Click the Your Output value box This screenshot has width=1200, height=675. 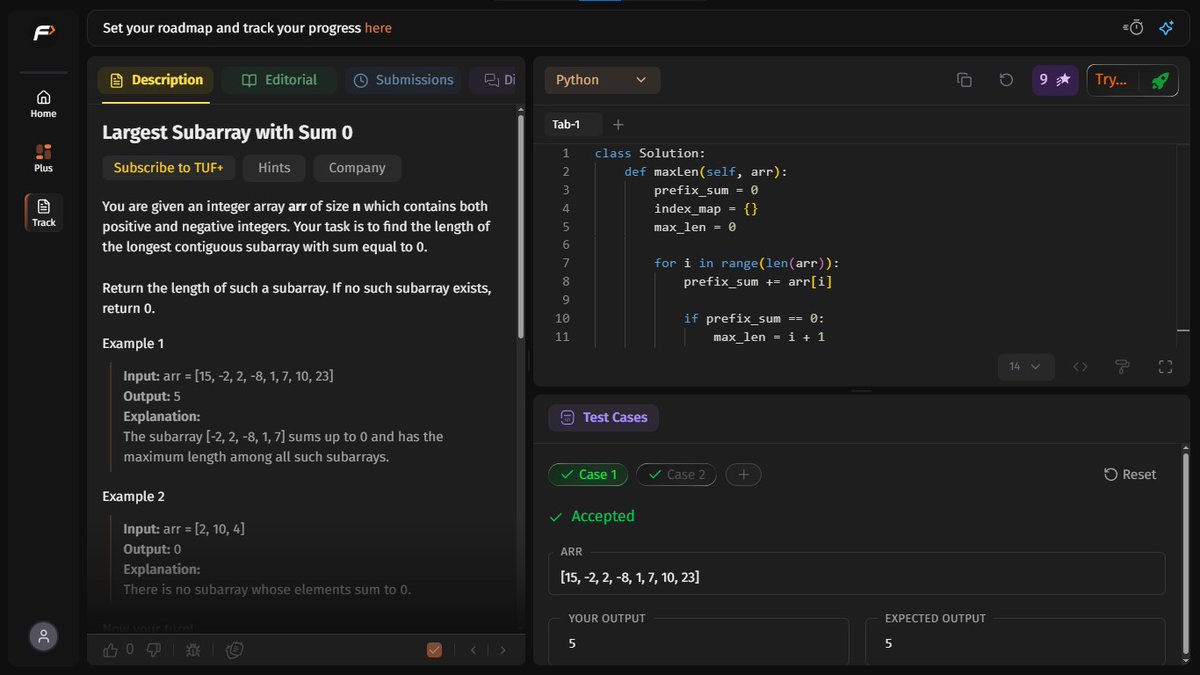[699, 641]
